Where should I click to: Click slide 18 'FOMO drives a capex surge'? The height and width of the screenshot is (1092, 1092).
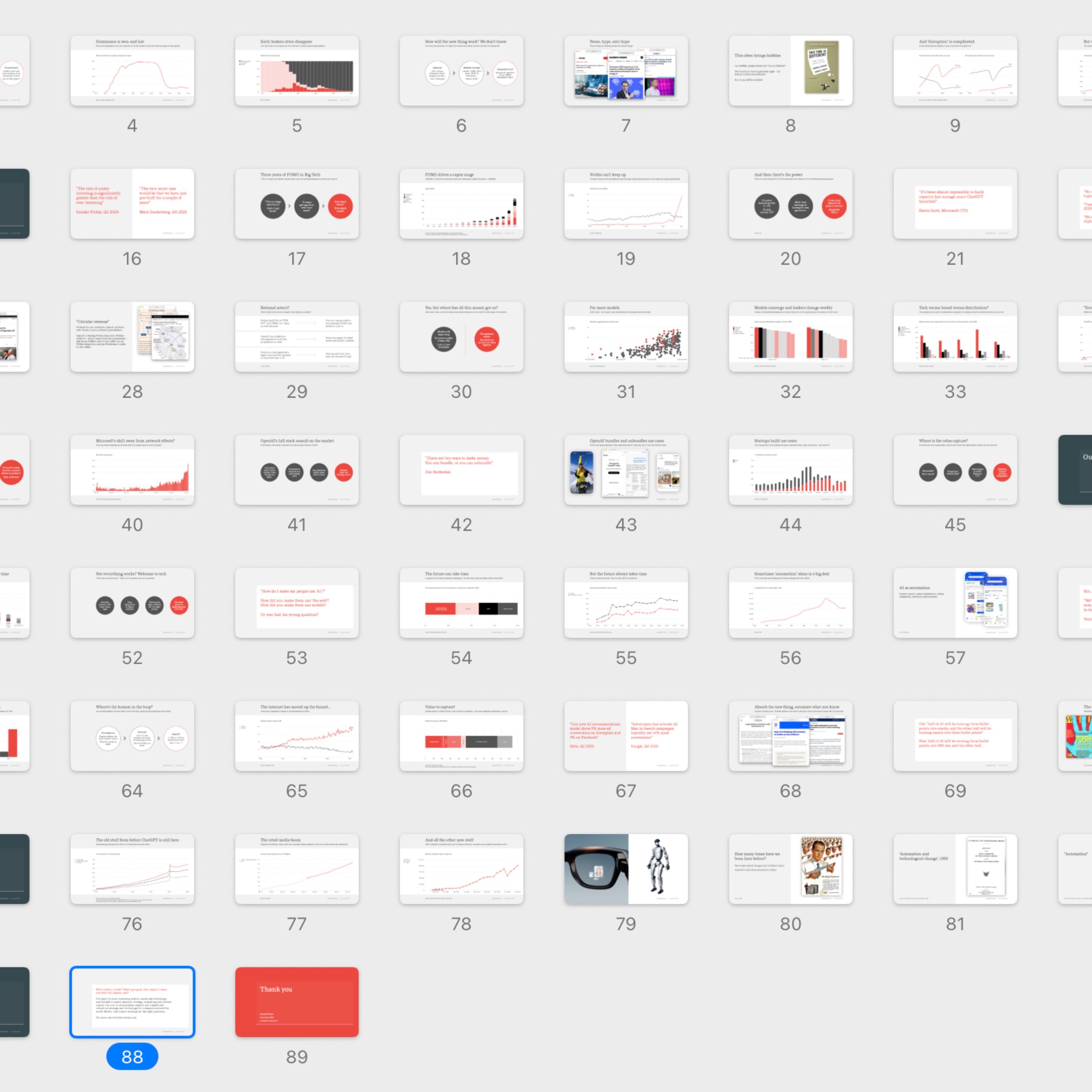pos(461,203)
